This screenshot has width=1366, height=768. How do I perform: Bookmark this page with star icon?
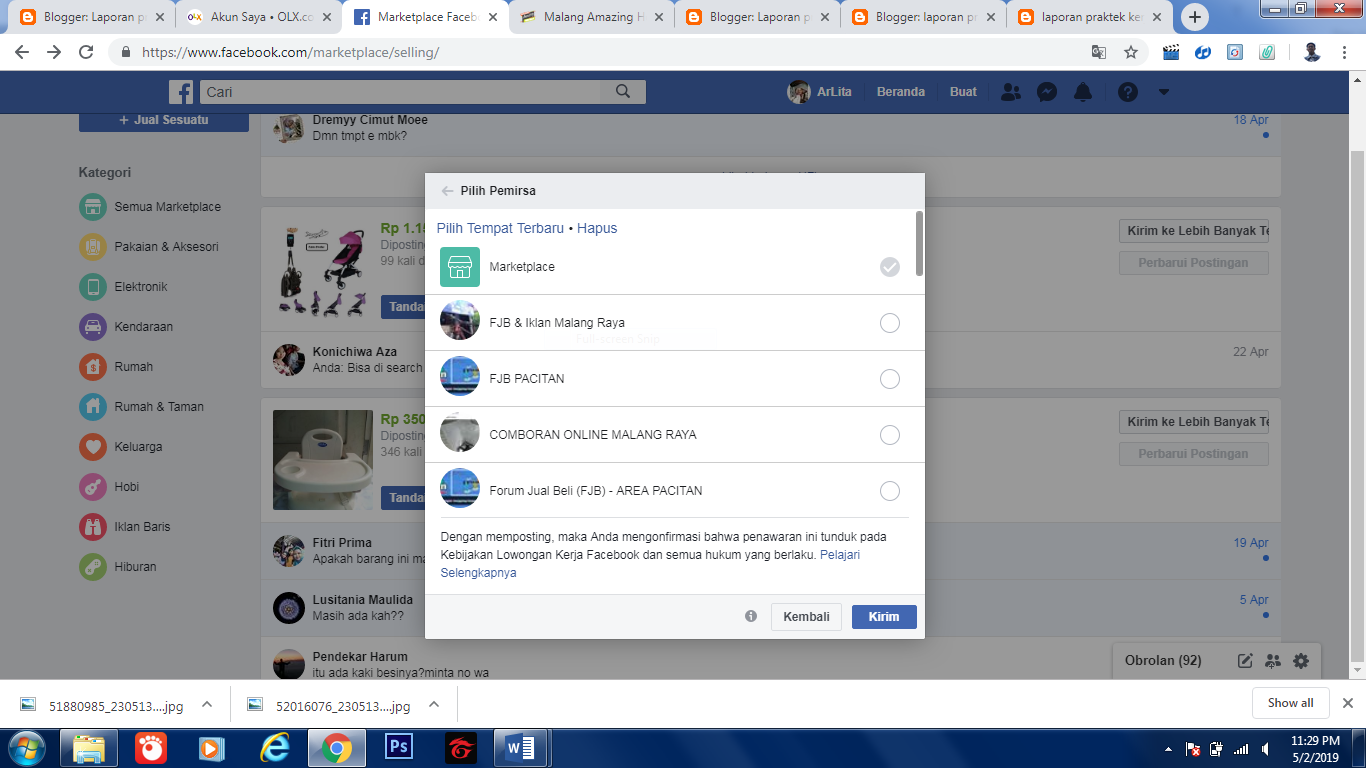[1131, 52]
